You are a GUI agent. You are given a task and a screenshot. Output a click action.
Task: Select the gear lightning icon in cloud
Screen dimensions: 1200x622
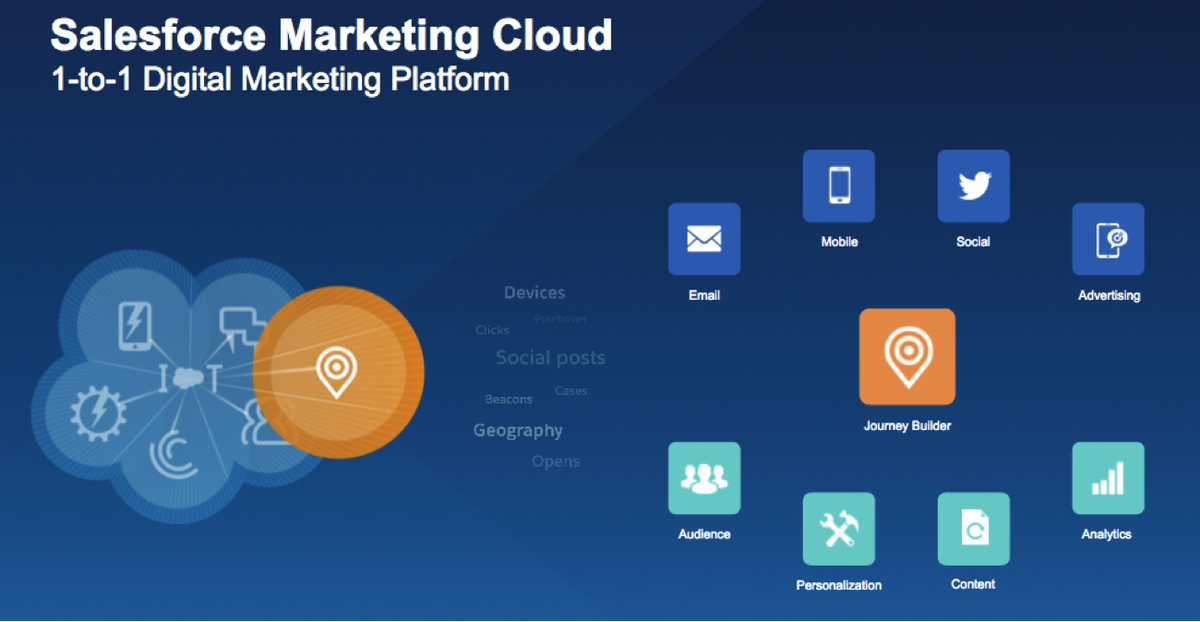97,414
